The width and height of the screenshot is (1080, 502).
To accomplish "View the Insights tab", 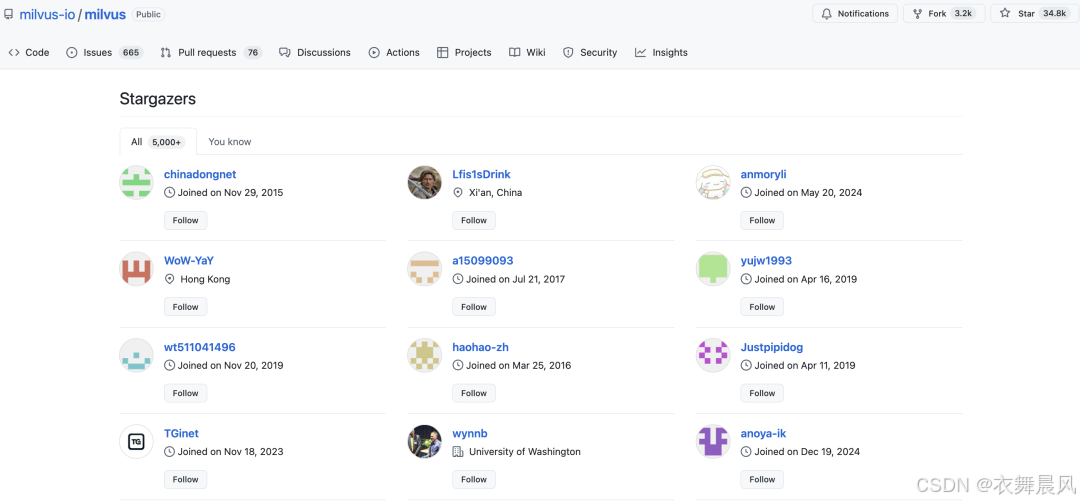I will pos(661,52).
